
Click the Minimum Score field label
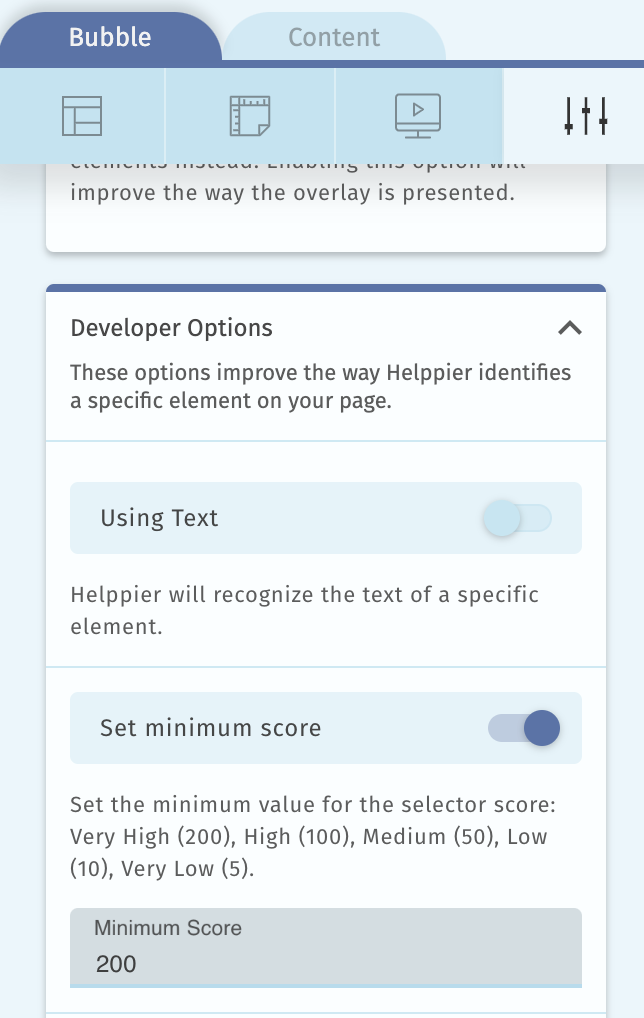[x=168, y=928]
